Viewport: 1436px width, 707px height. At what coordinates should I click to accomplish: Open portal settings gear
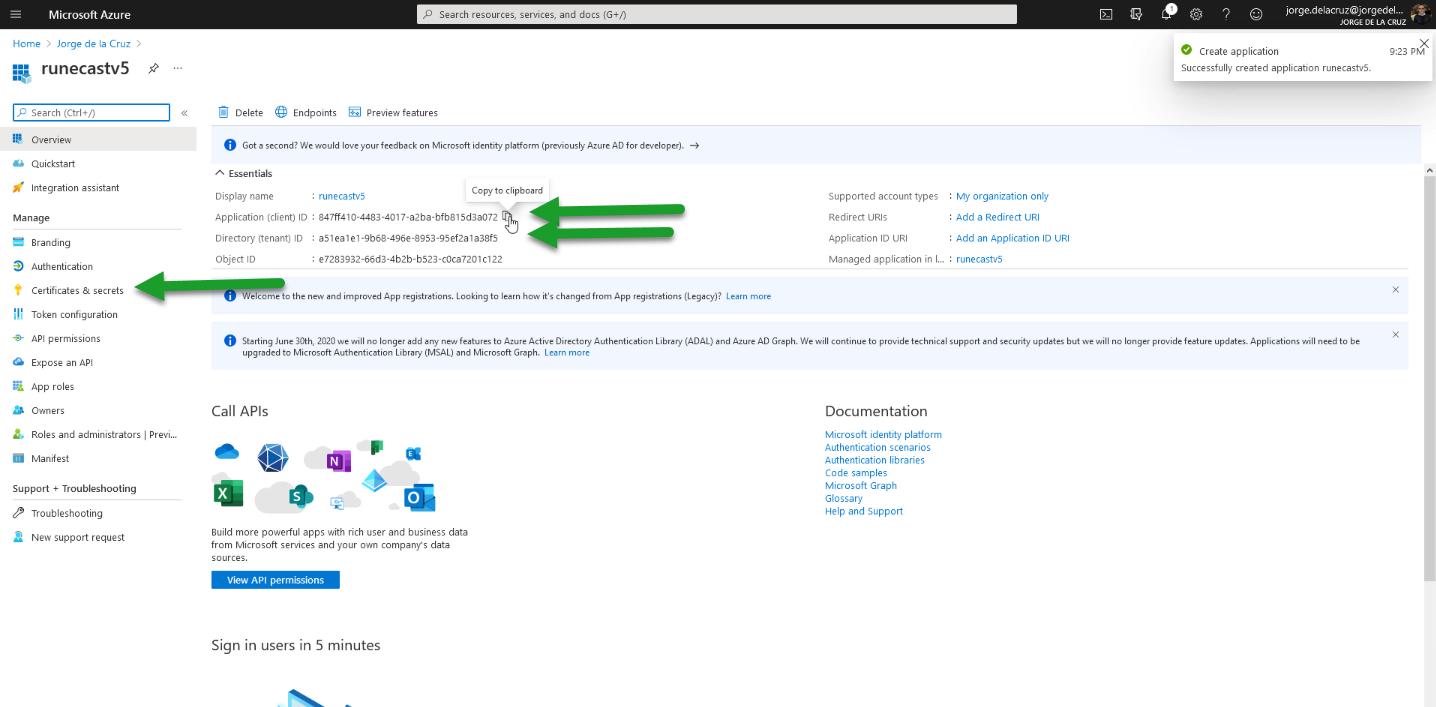[1196, 14]
